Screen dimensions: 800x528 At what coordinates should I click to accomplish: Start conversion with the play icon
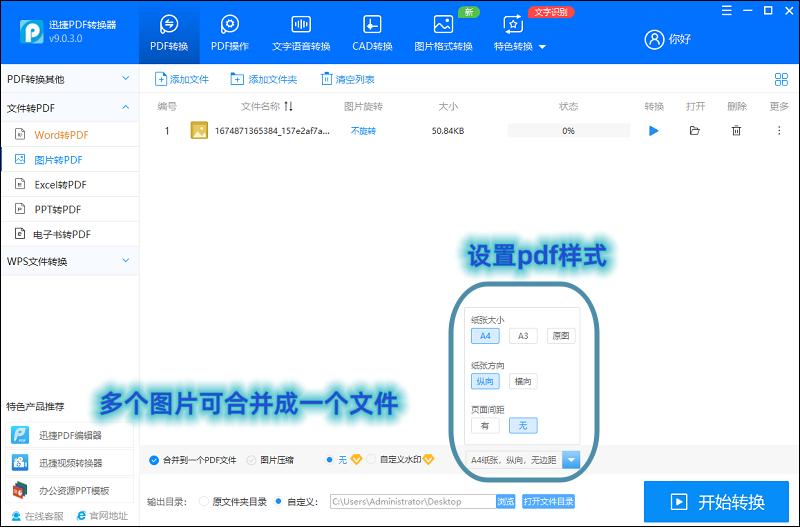tap(654, 131)
